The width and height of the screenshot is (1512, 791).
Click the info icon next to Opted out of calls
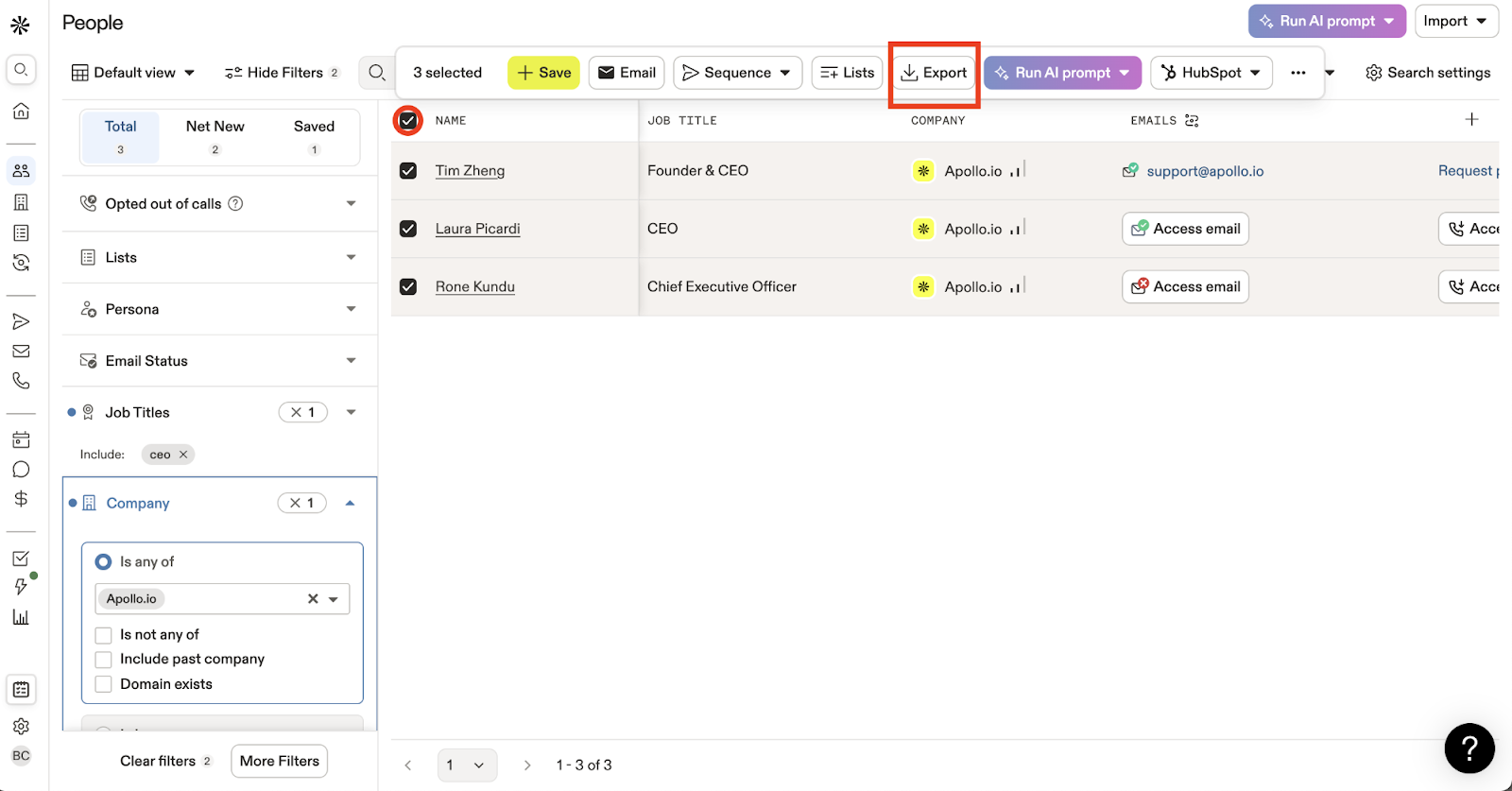pyautogui.click(x=236, y=203)
